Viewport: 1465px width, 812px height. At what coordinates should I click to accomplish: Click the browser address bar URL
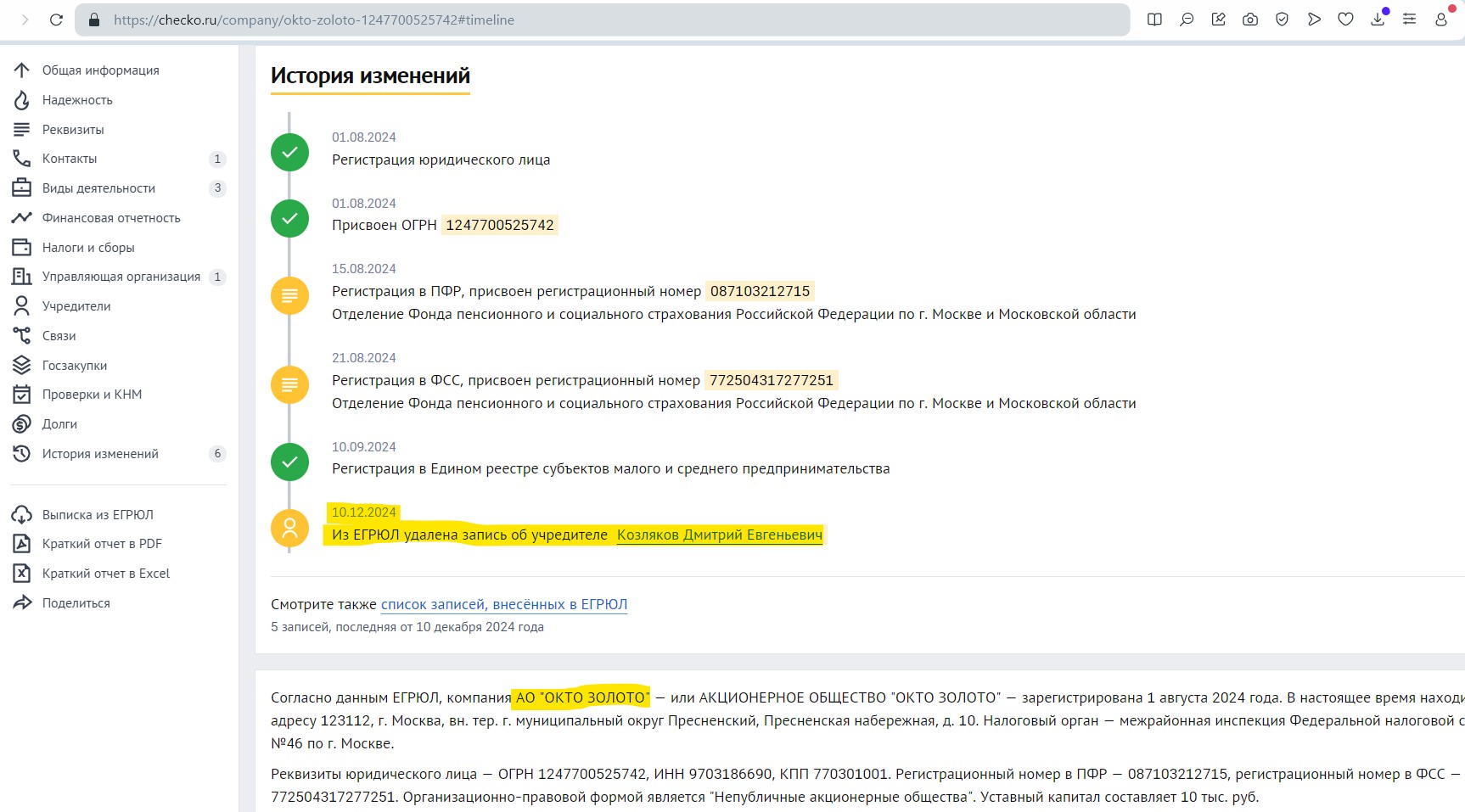point(314,20)
